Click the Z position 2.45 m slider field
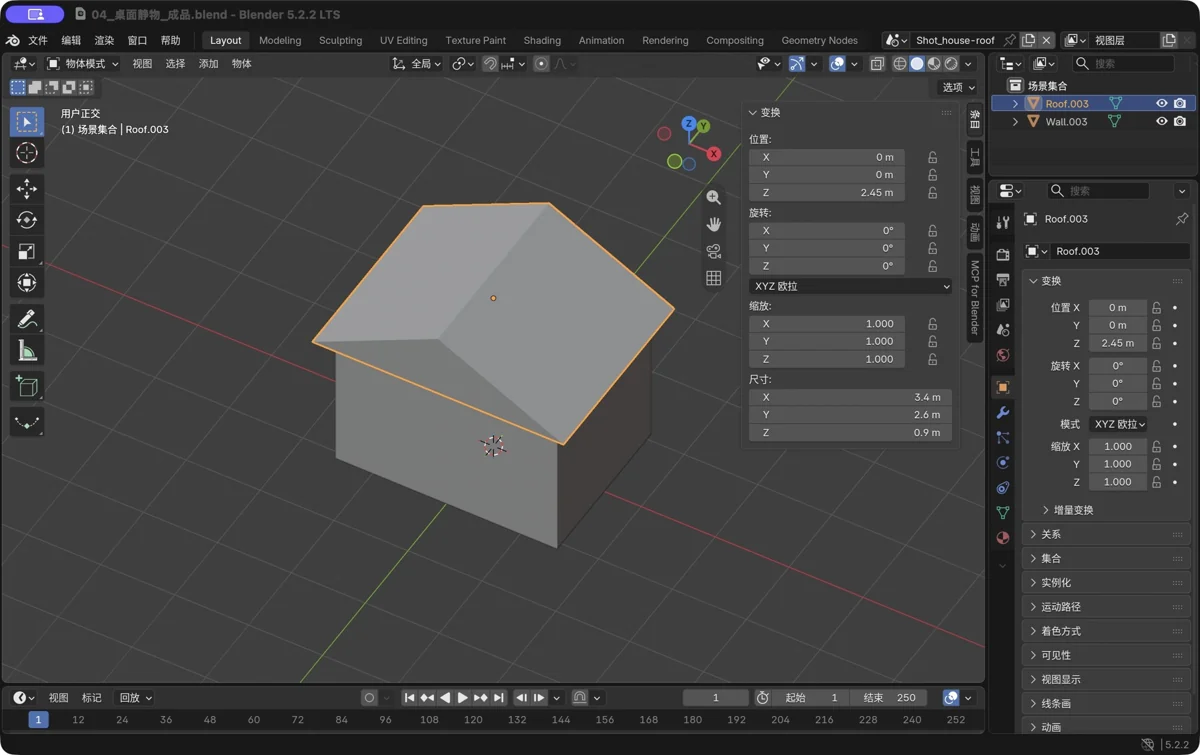The image size is (1200, 755). [827, 193]
